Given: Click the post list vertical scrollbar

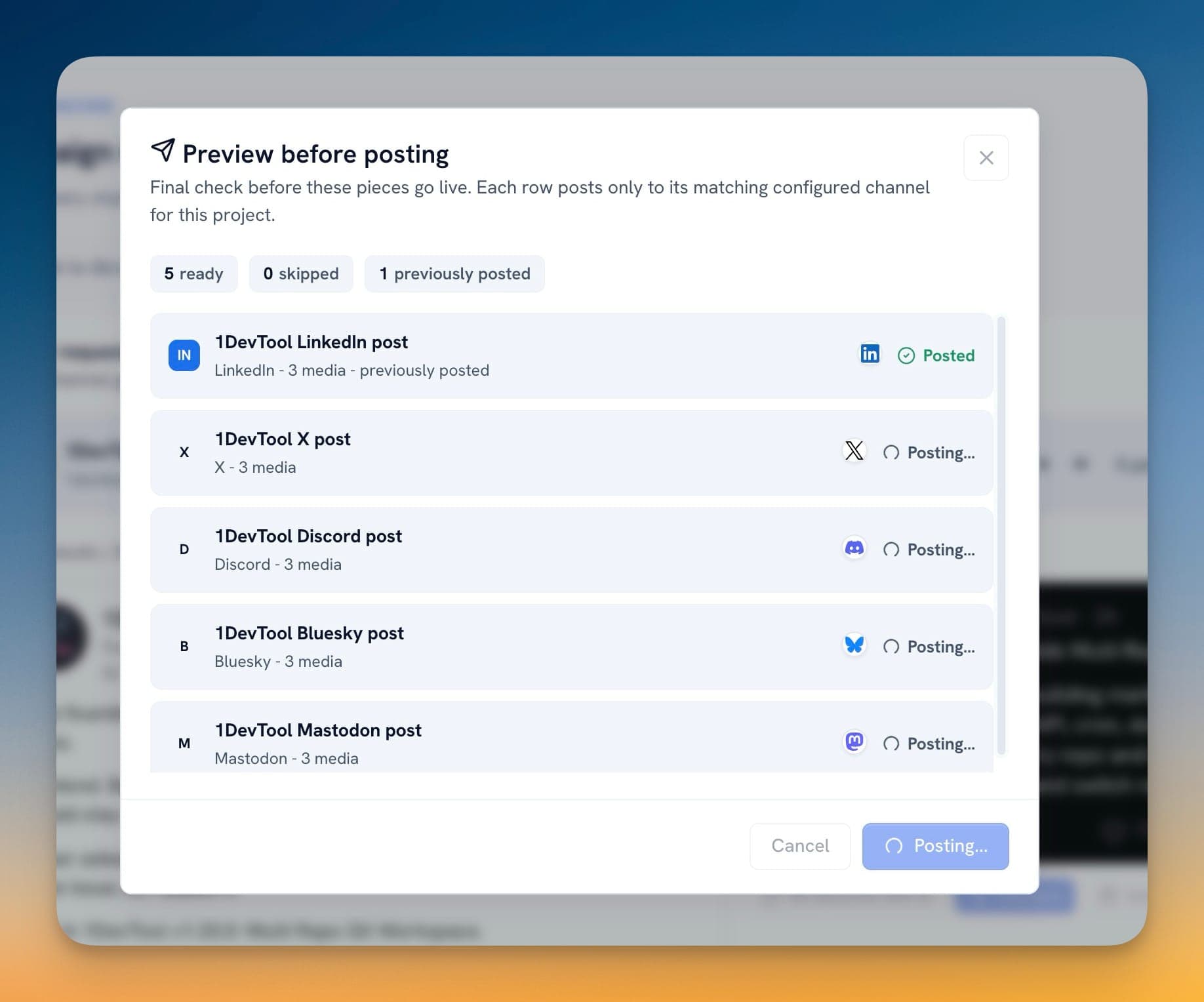Looking at the screenshot, I should (x=1001, y=535).
